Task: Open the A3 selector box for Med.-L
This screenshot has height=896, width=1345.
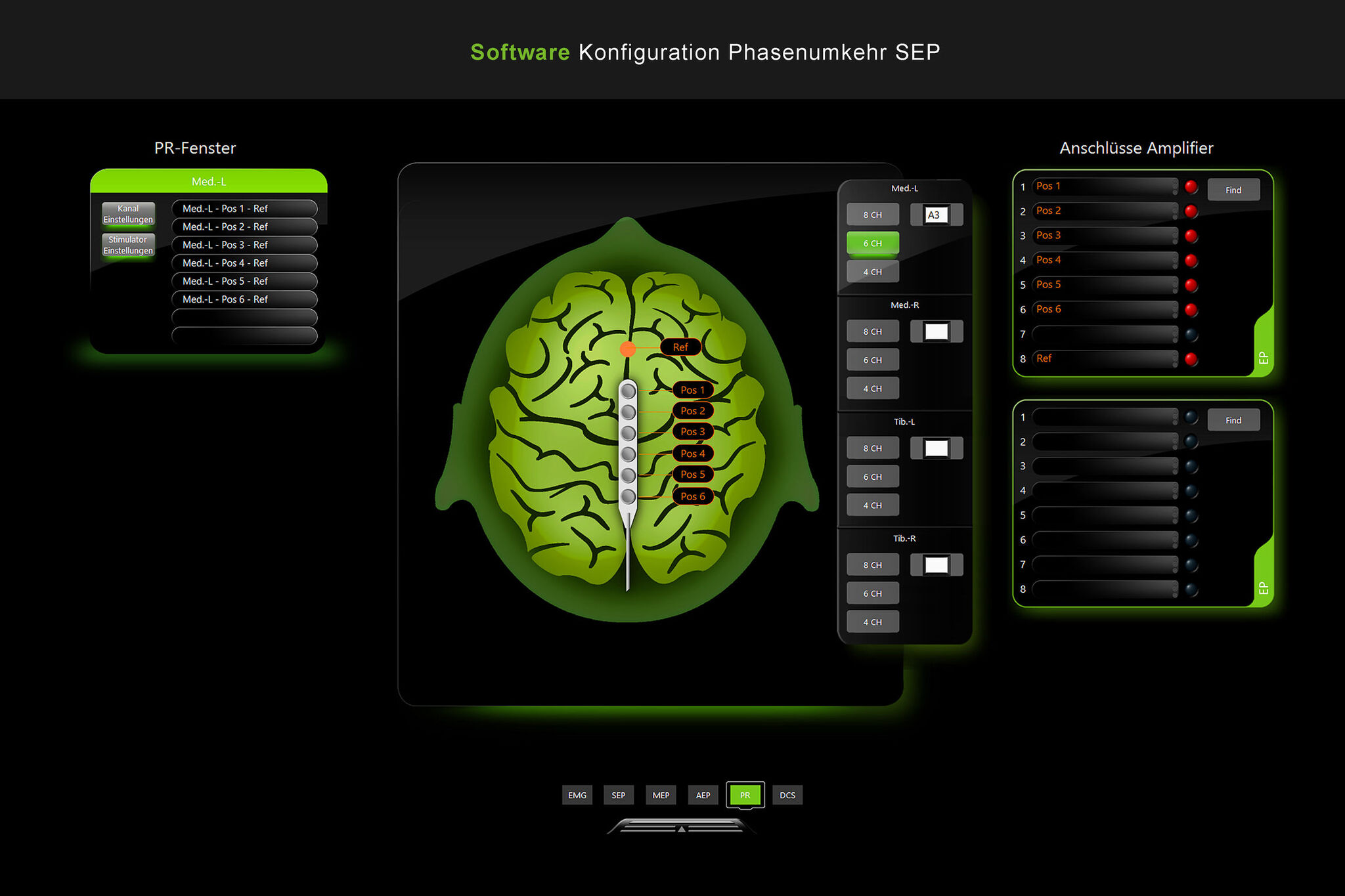Action: tap(936, 215)
